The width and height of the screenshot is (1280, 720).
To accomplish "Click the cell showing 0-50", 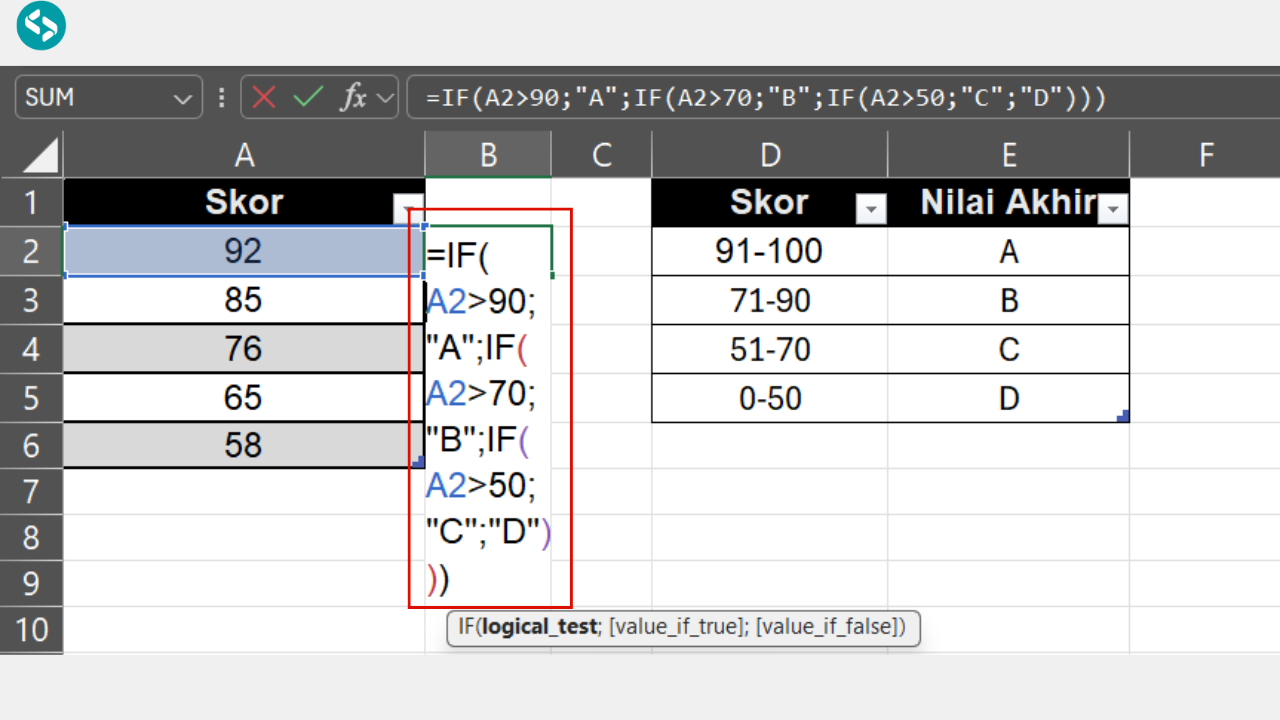I will (x=769, y=397).
